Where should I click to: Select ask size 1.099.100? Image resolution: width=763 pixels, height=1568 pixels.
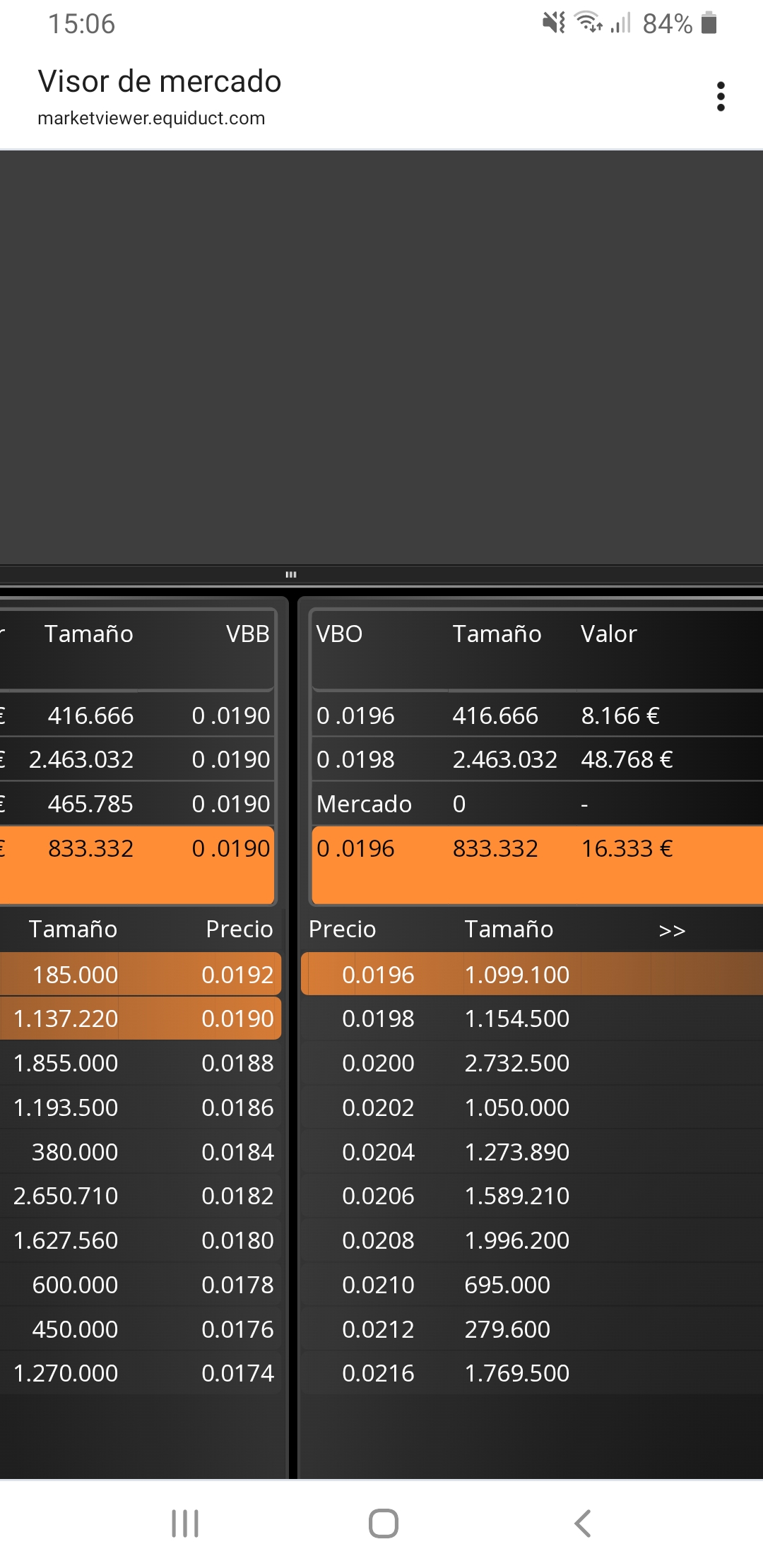(517, 975)
